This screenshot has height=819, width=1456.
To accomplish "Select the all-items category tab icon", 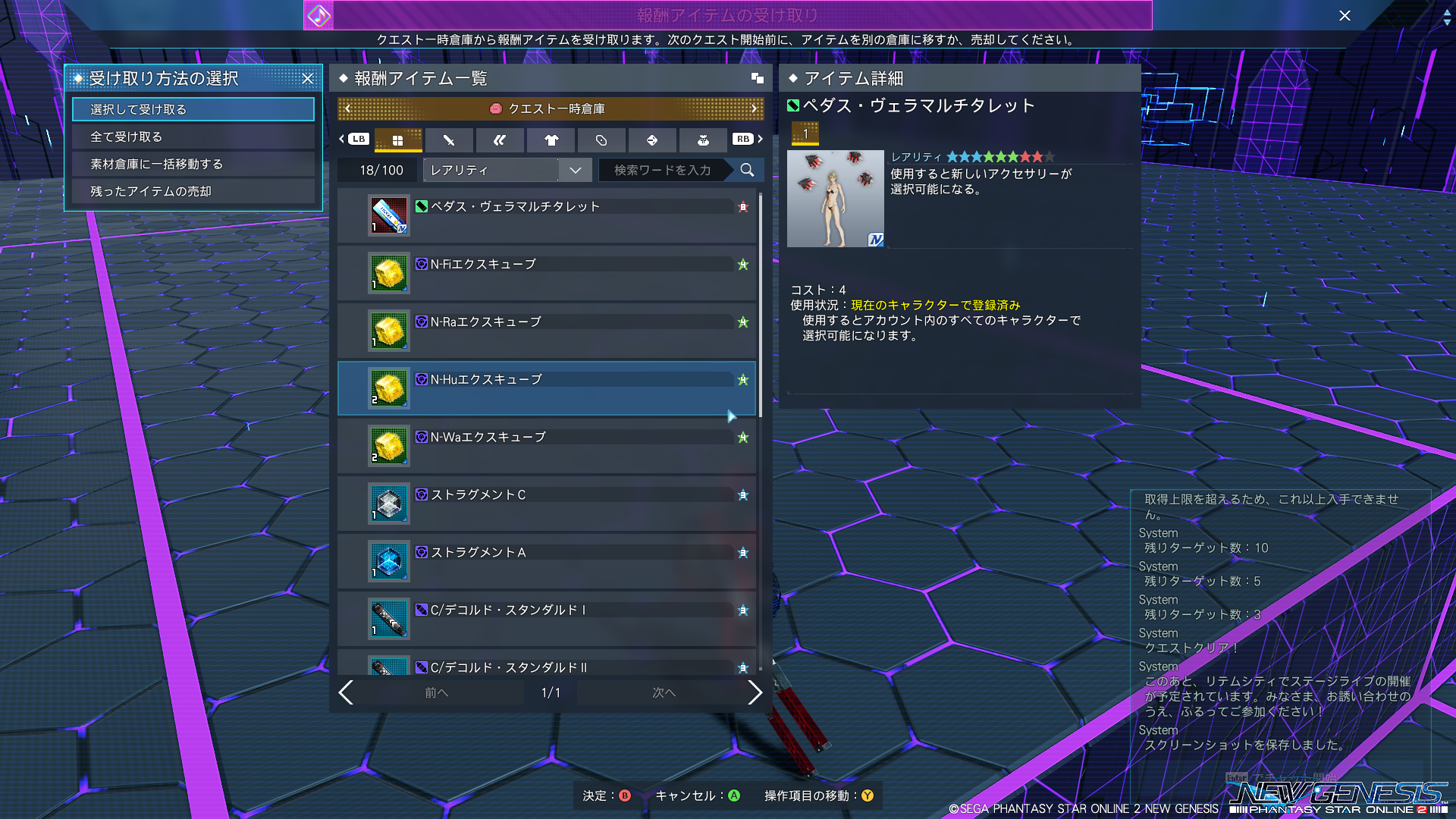I will (x=397, y=140).
